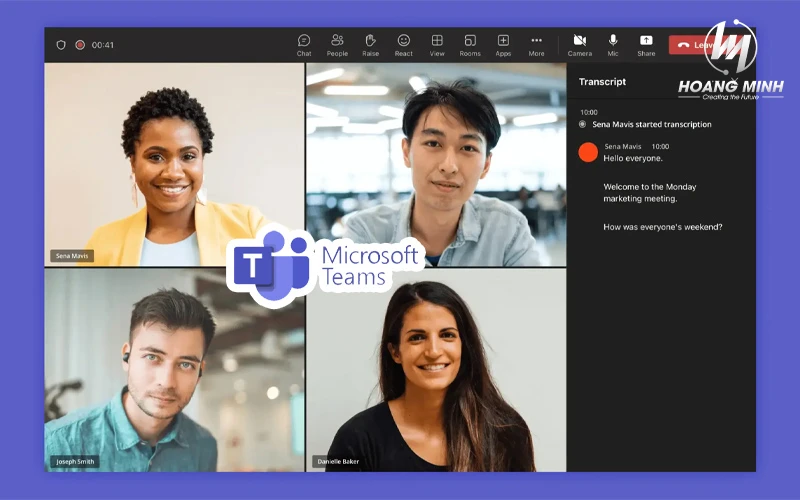
Task: Open More actions menu
Action: pyautogui.click(x=536, y=45)
